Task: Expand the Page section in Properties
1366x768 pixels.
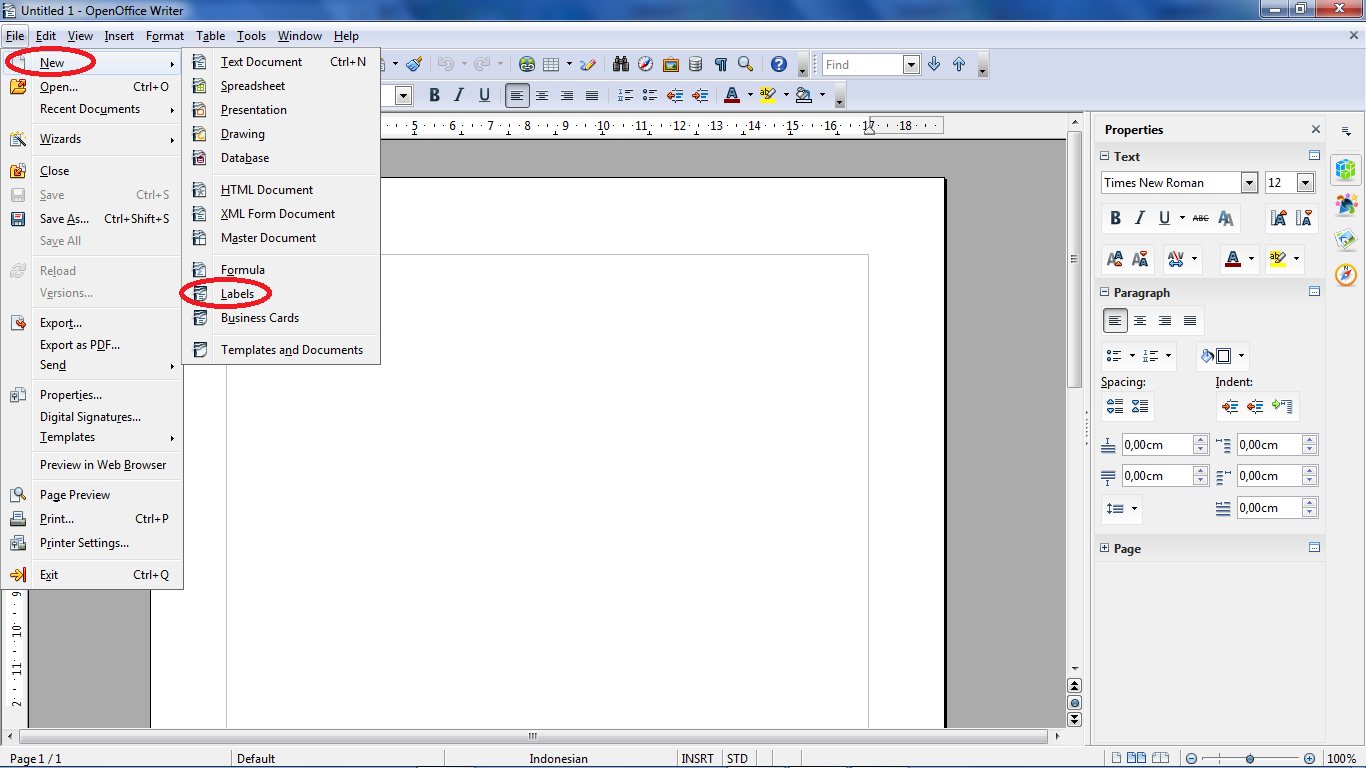Action: (1105, 549)
